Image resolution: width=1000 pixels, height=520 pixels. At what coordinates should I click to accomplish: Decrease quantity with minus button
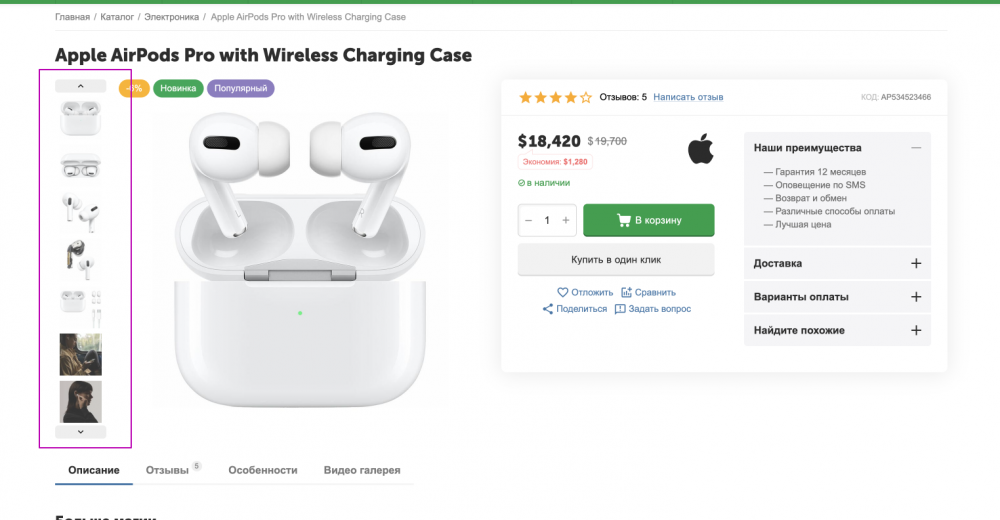528,220
